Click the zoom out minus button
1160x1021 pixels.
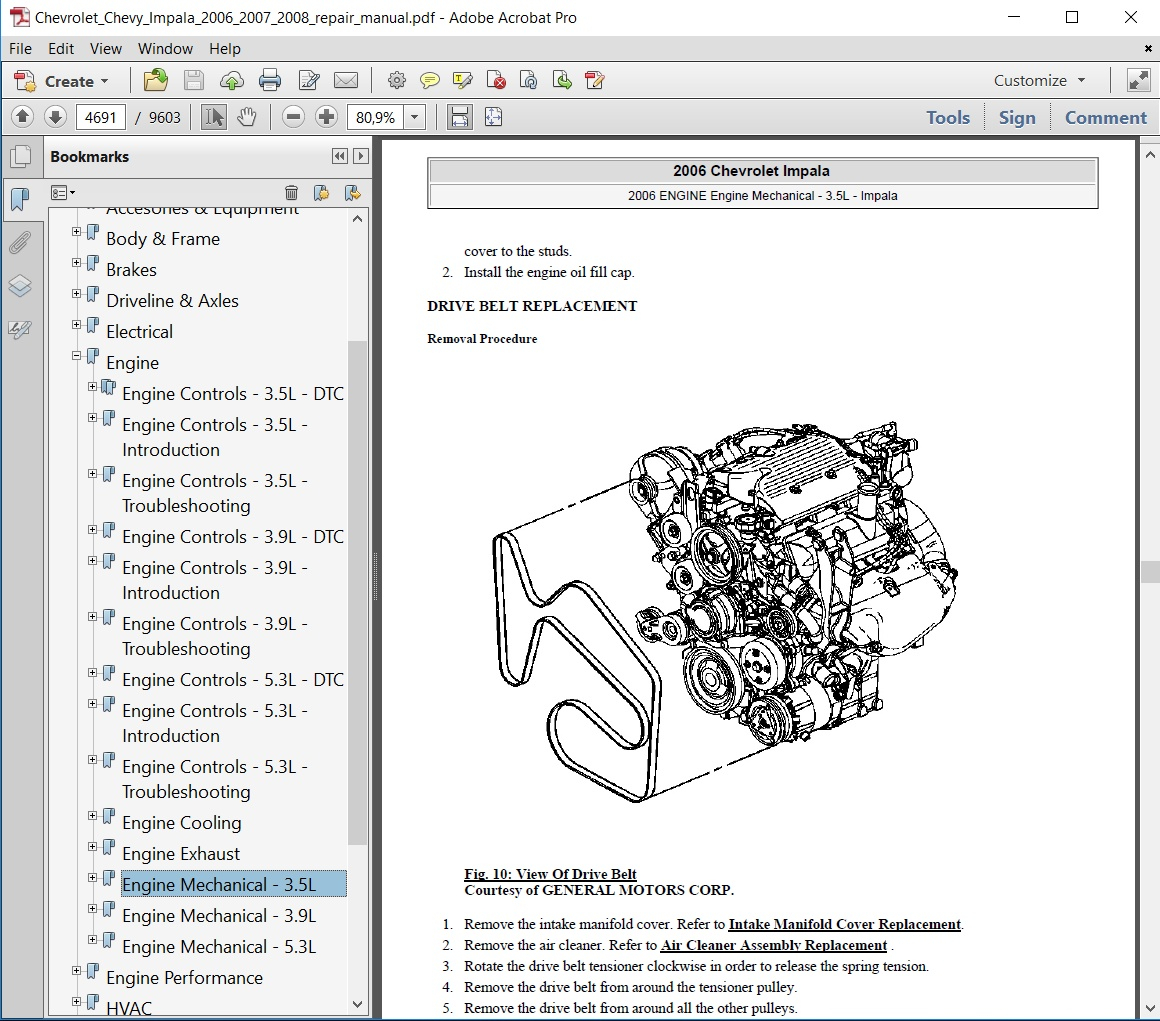pyautogui.click(x=292, y=117)
